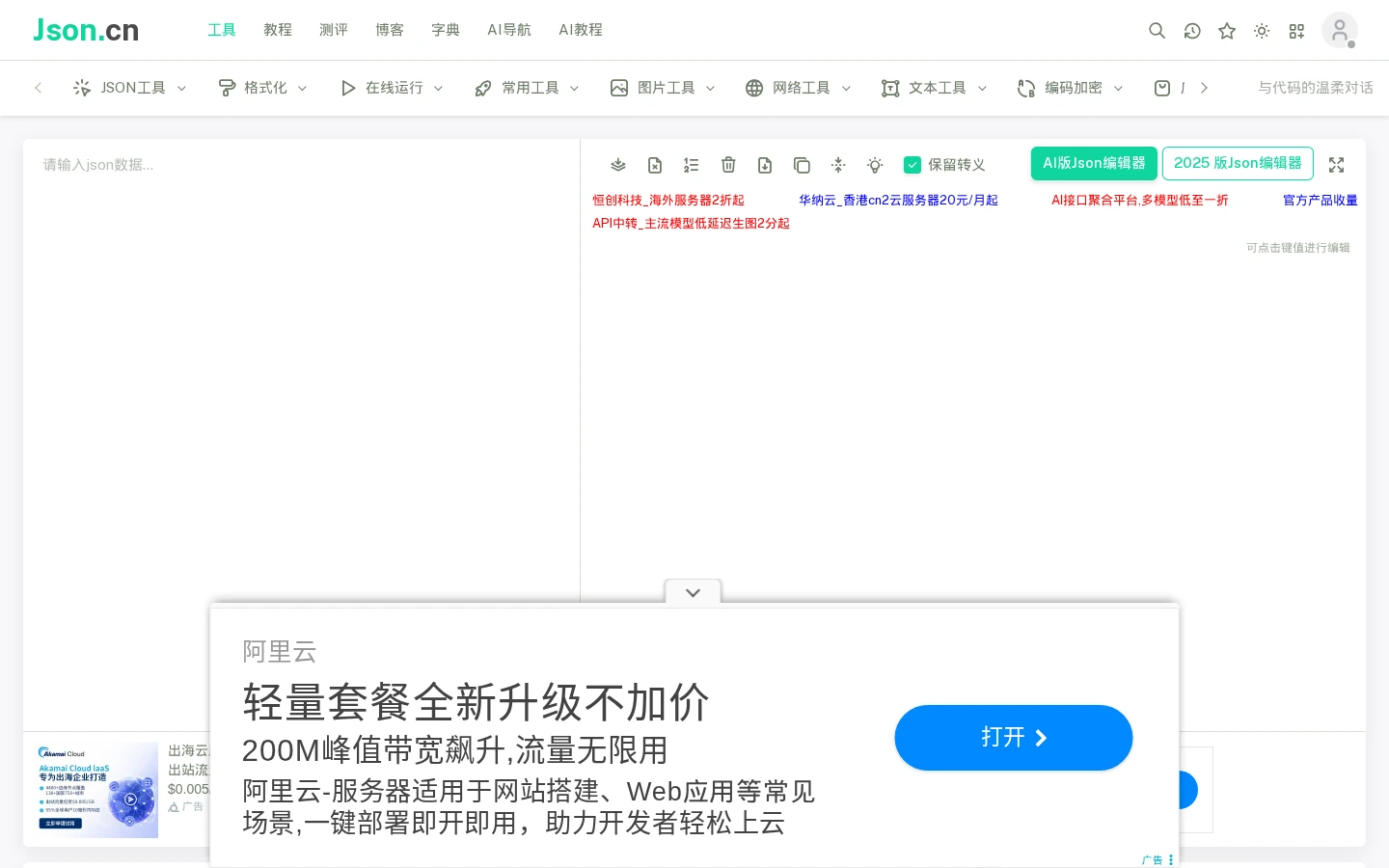Click the search magnifier icon
1389x868 pixels.
click(1157, 31)
